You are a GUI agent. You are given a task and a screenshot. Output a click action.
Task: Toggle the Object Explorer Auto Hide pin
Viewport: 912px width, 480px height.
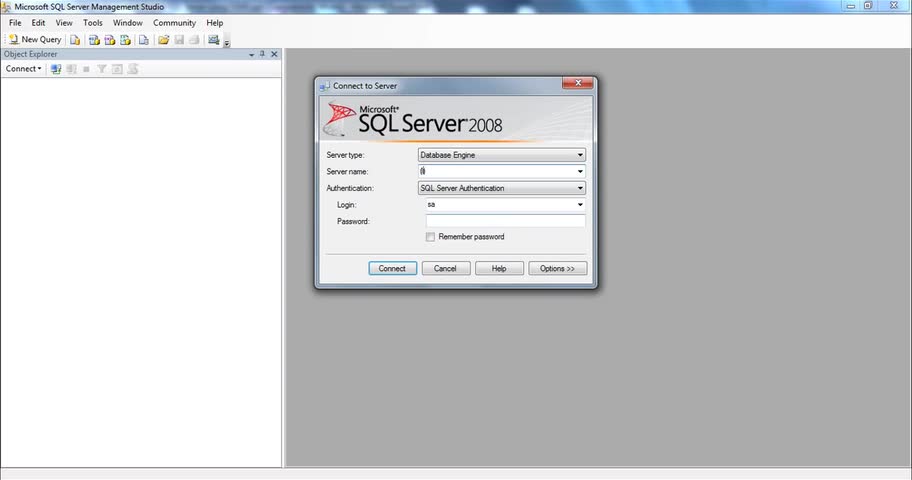tap(262, 54)
